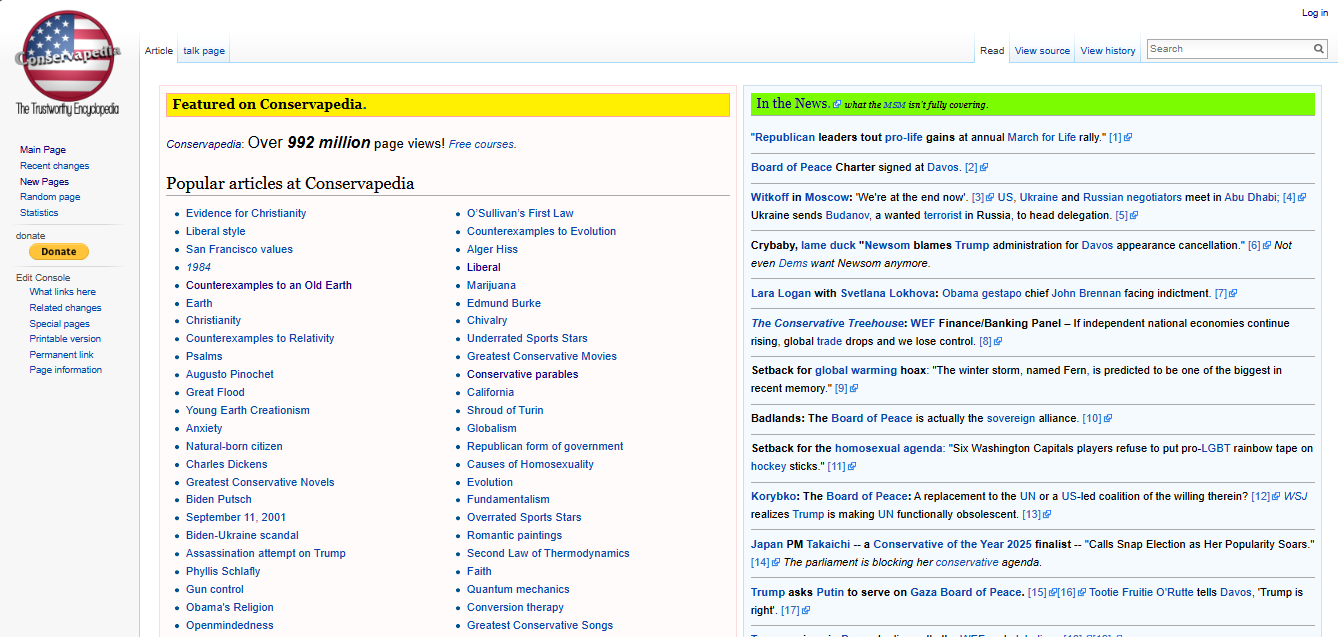Viewport: 1338px width, 637px height.
Task: Switch to the talk page tab
Action: [204, 51]
